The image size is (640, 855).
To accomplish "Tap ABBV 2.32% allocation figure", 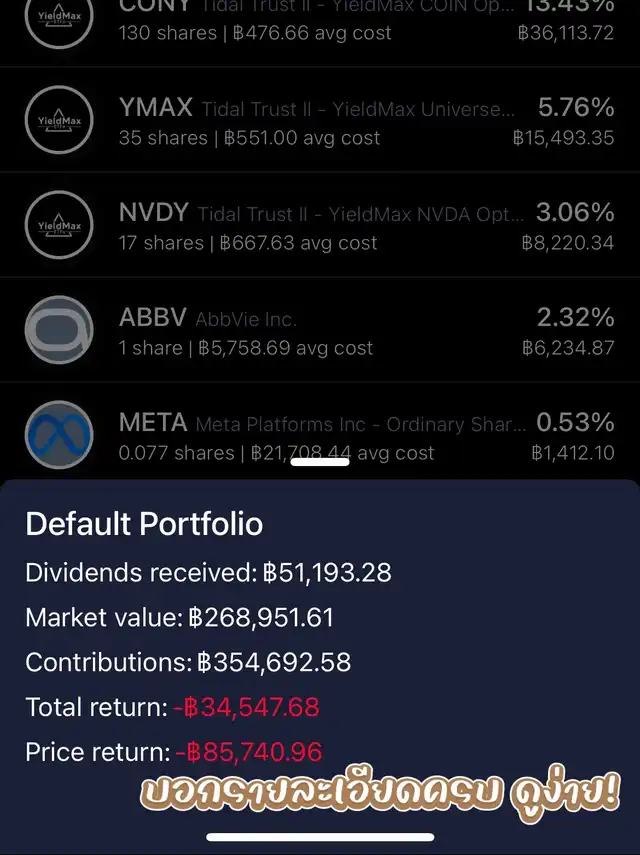I will tap(575, 317).
